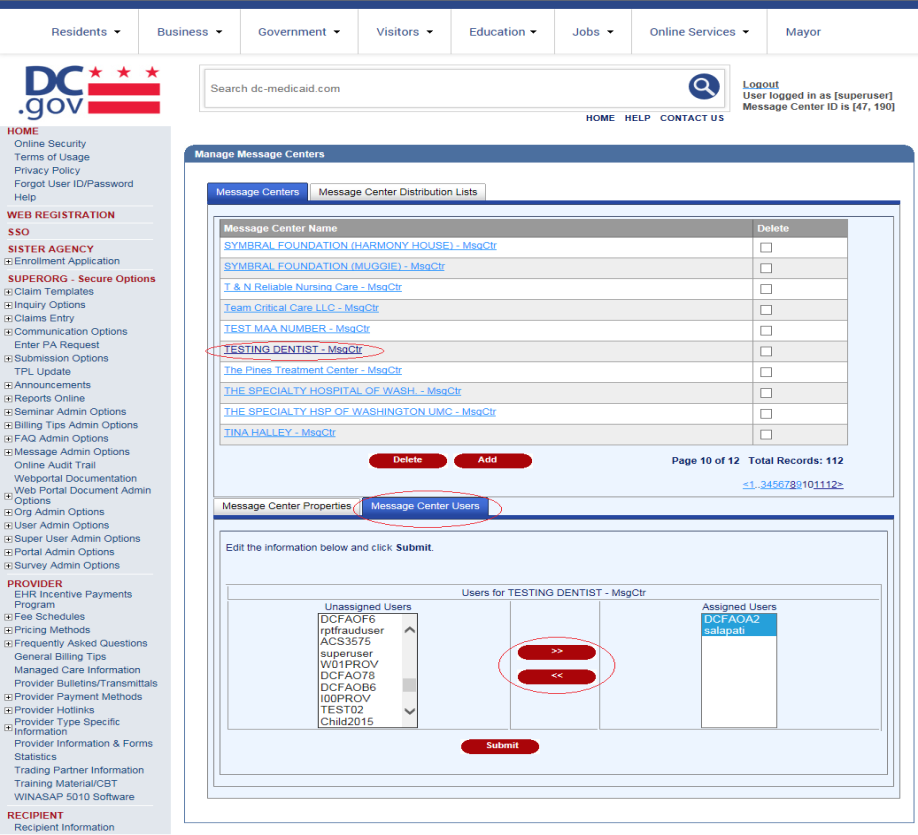Open the Message Center Properties tab
This screenshot has height=835, width=918.
click(x=286, y=506)
